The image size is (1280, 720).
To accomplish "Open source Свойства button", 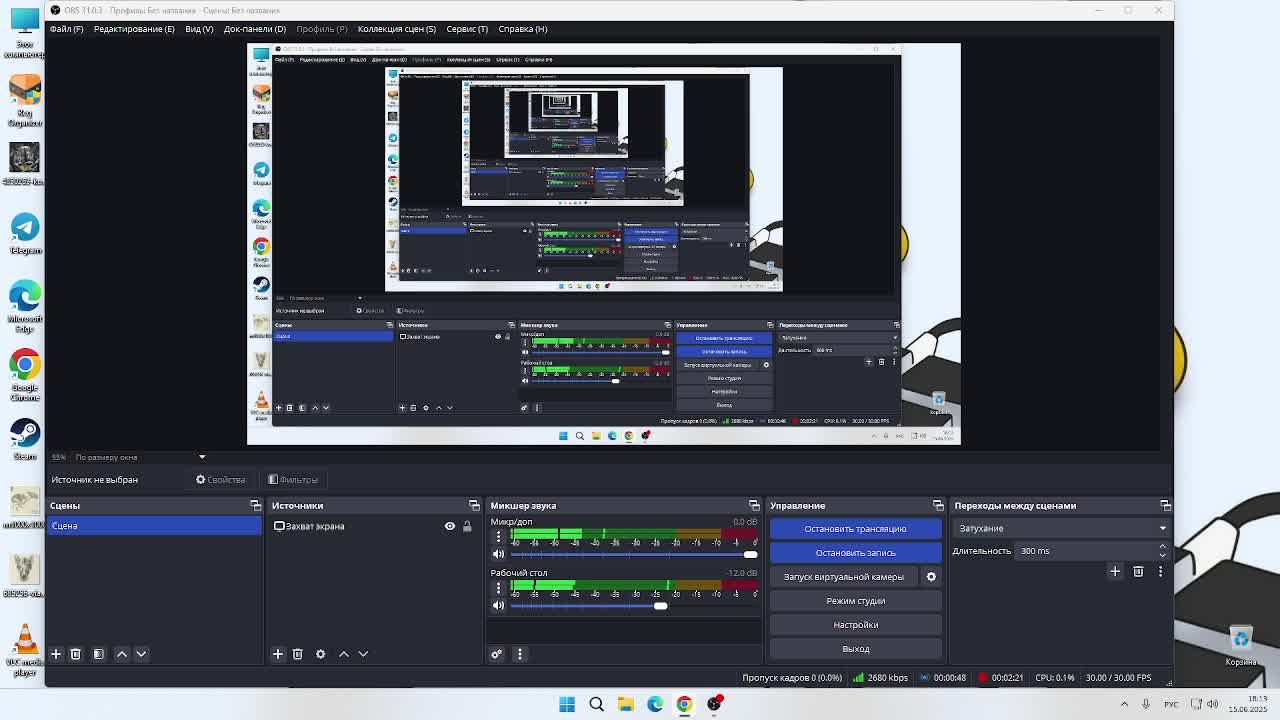I will pos(220,480).
